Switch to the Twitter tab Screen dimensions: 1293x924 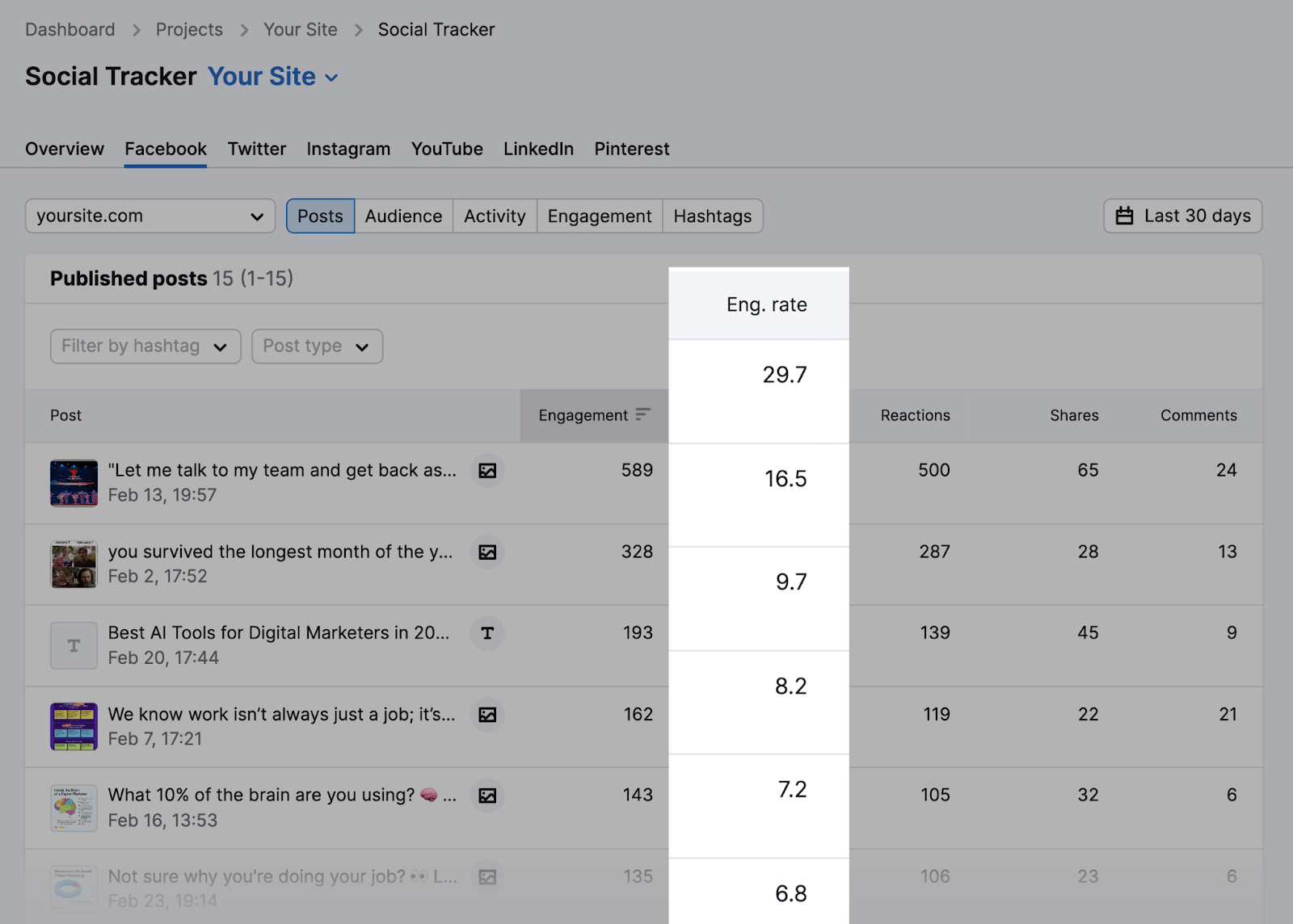point(256,149)
